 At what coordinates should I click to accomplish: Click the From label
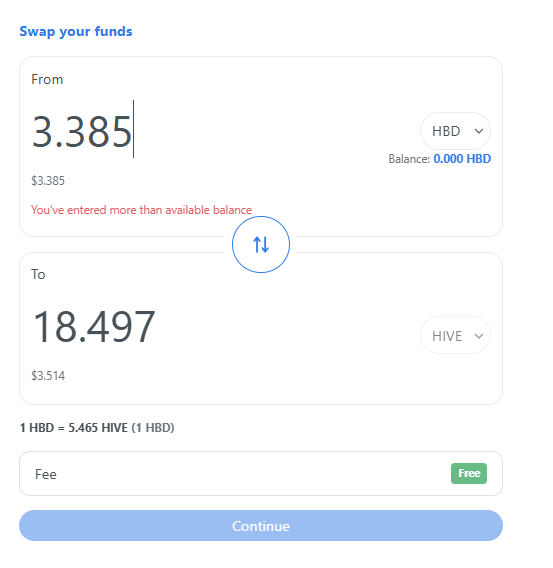47,79
